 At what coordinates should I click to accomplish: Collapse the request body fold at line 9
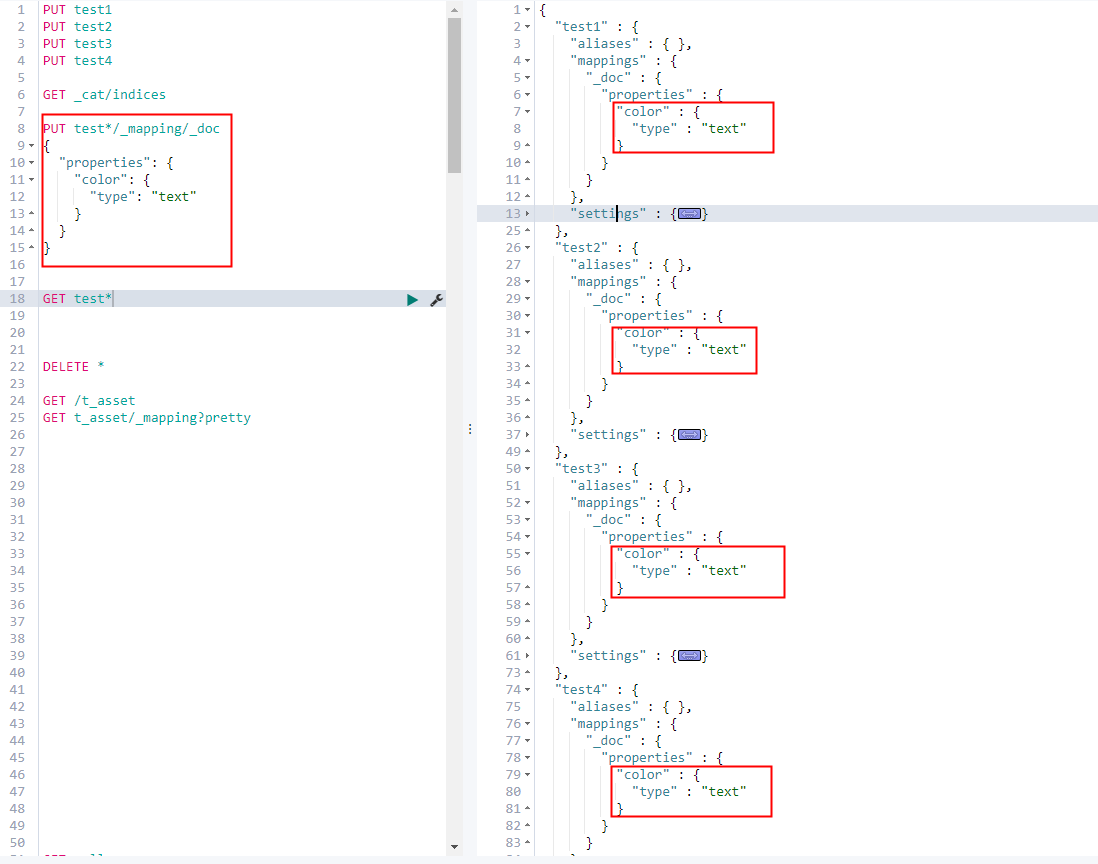(32, 146)
